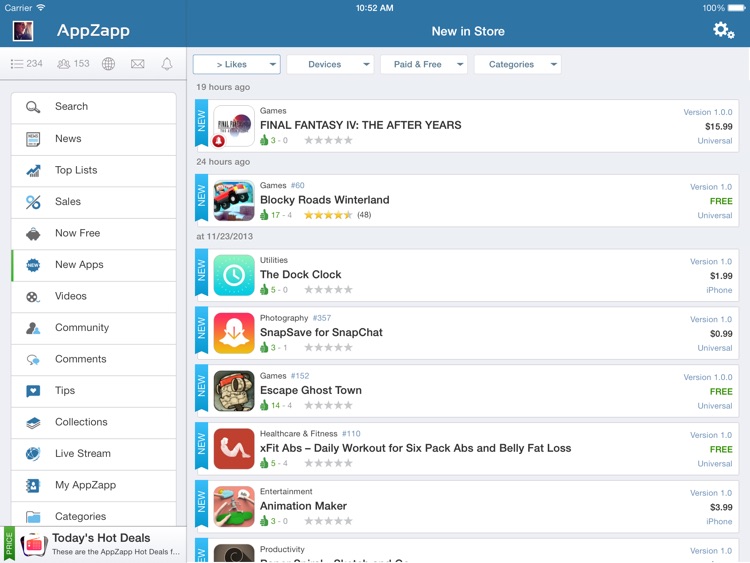Select Search in the sidebar

pyautogui.click(x=94, y=107)
